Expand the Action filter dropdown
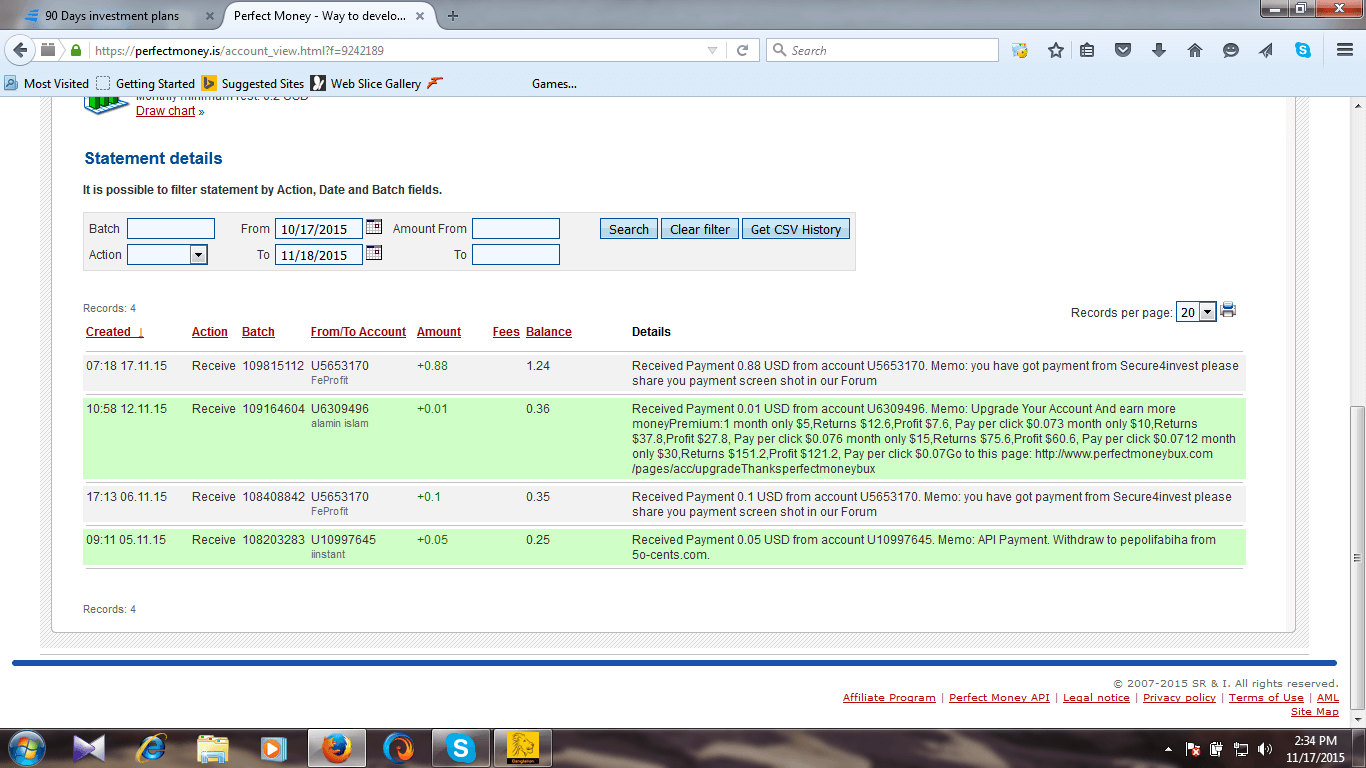1366x768 pixels. pyautogui.click(x=198, y=255)
